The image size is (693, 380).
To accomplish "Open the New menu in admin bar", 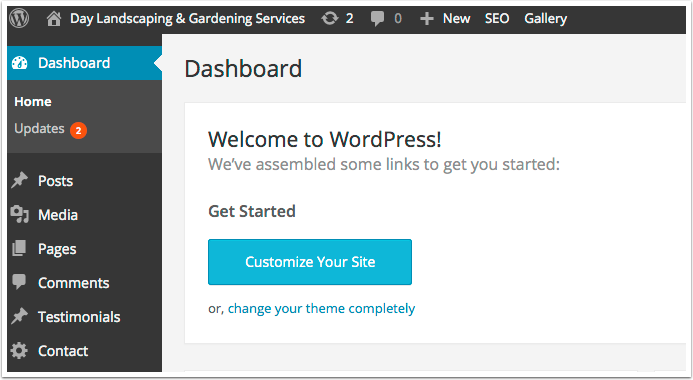I will pyautogui.click(x=457, y=19).
